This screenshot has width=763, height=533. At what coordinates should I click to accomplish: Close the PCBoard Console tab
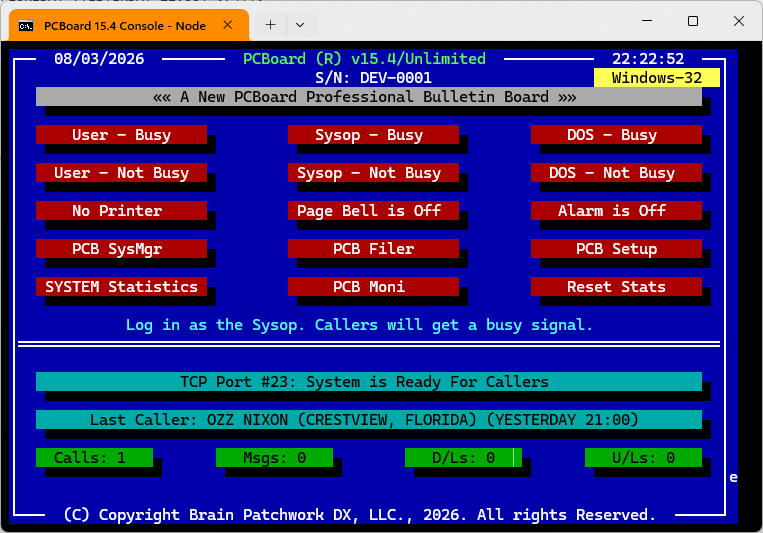[227, 25]
